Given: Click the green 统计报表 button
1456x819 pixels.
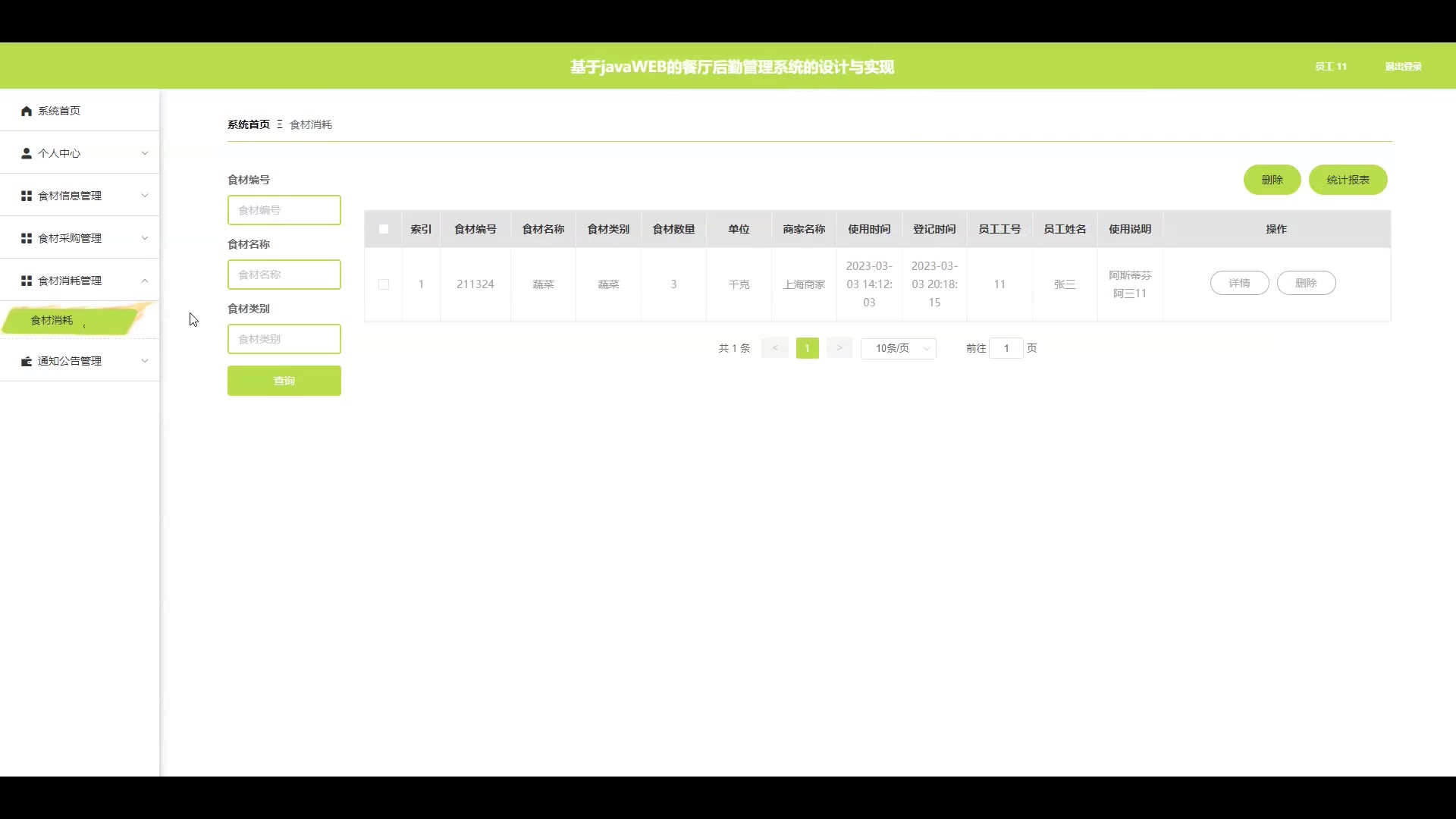Looking at the screenshot, I should click(1348, 180).
